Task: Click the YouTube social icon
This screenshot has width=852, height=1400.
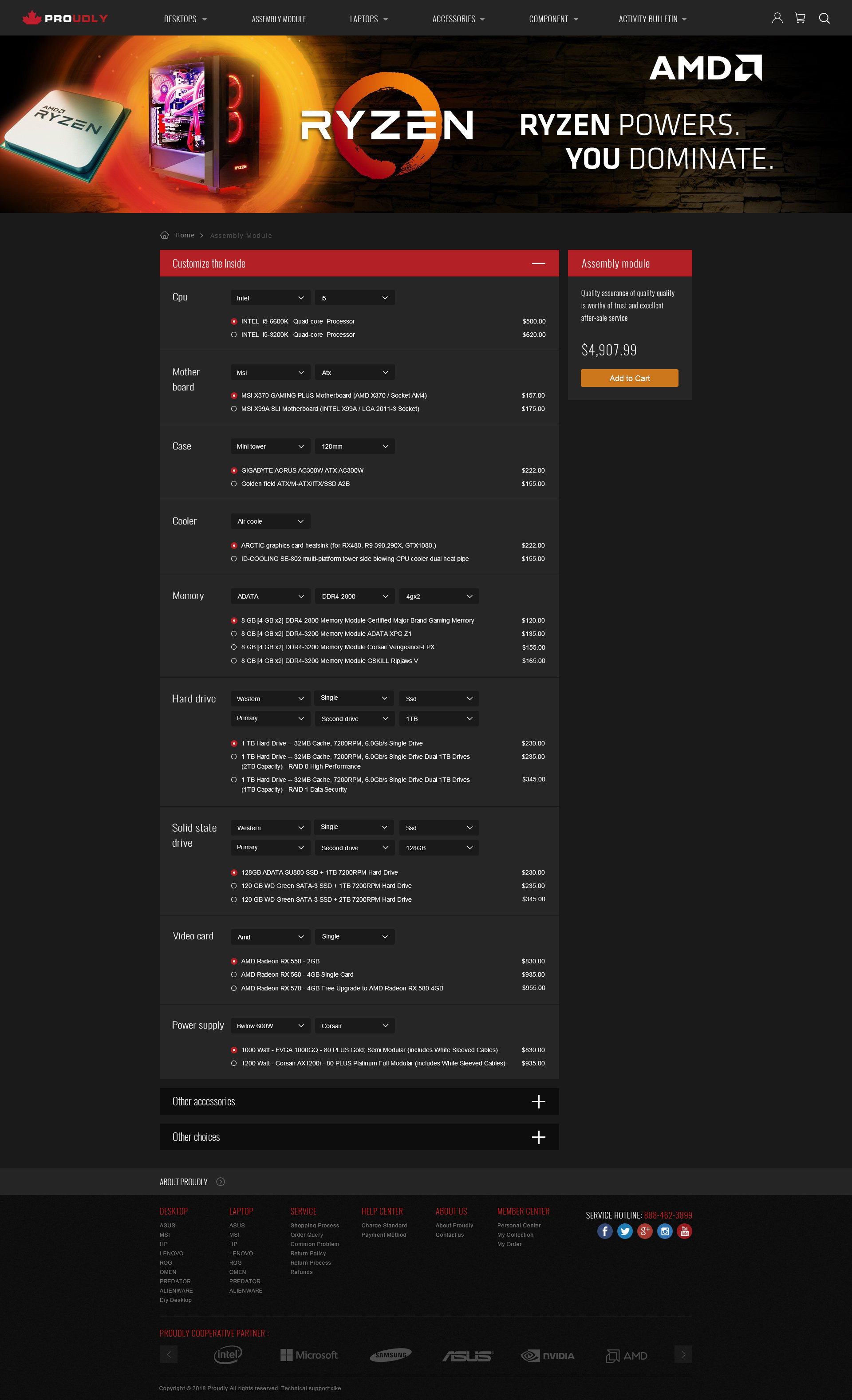Action: [x=684, y=1230]
